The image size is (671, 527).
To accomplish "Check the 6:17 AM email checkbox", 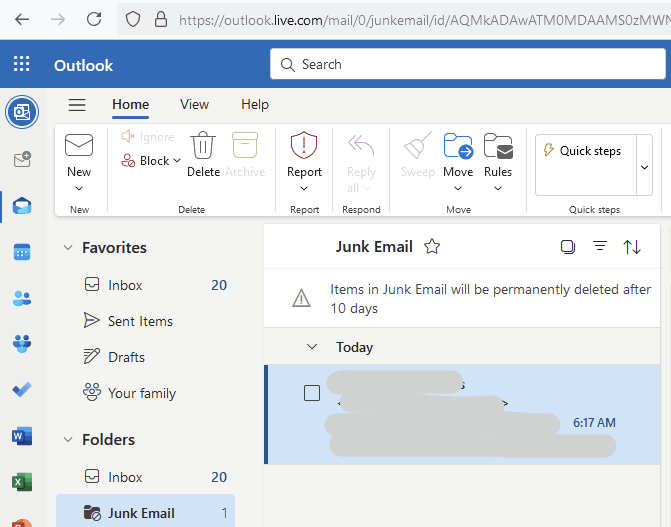I will coord(312,393).
